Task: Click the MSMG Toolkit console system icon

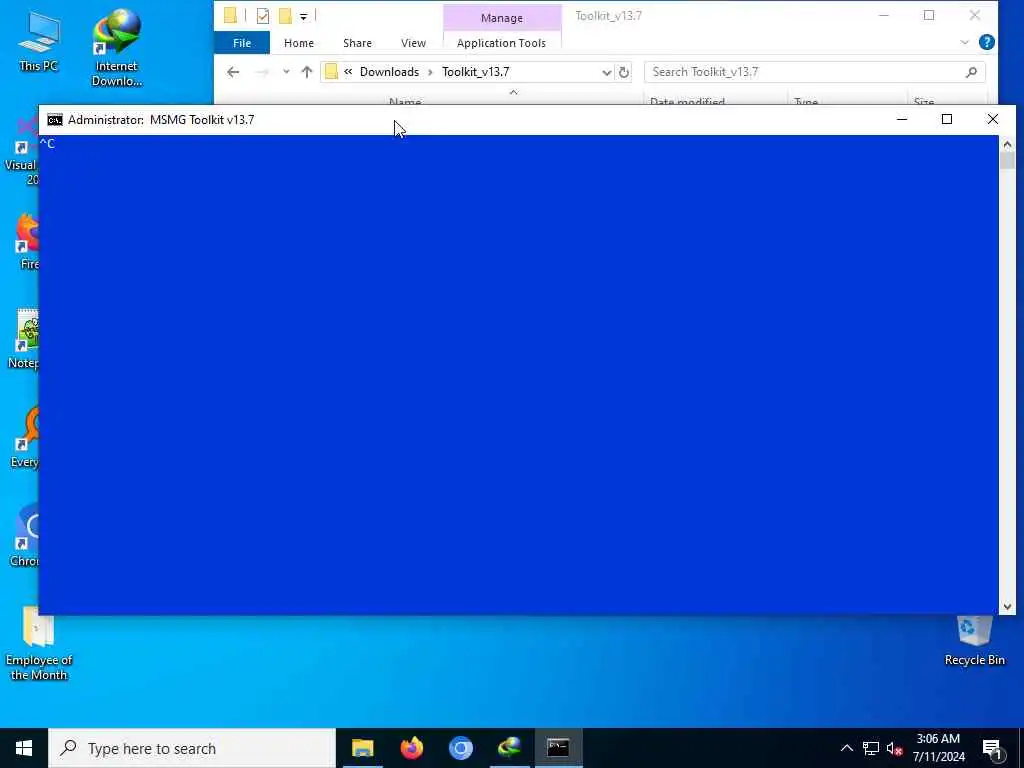Action: tap(55, 120)
